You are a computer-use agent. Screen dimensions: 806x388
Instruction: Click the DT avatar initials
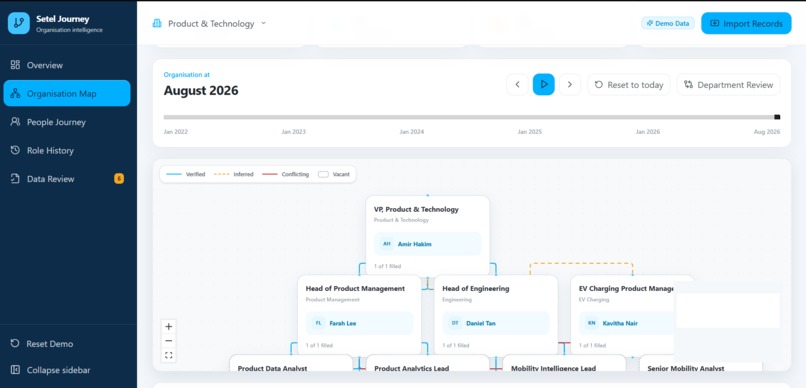tap(455, 323)
